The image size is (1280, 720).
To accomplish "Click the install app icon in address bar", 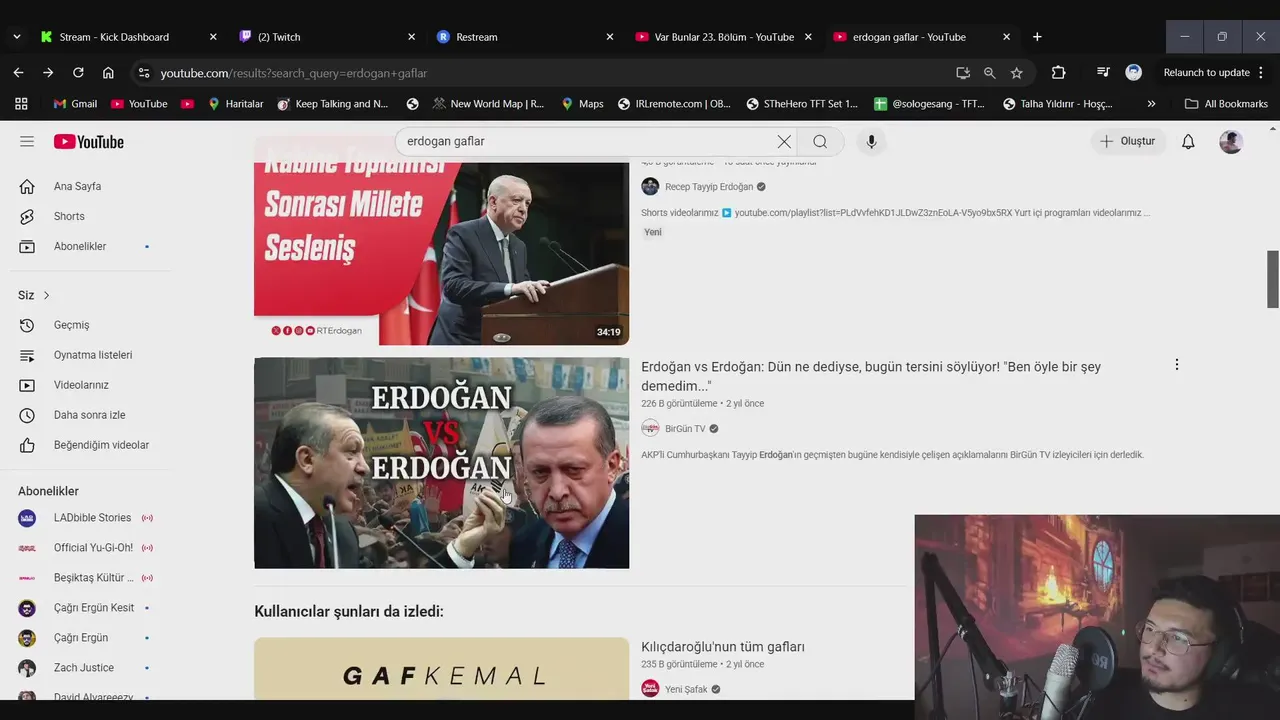I will pos(963,73).
